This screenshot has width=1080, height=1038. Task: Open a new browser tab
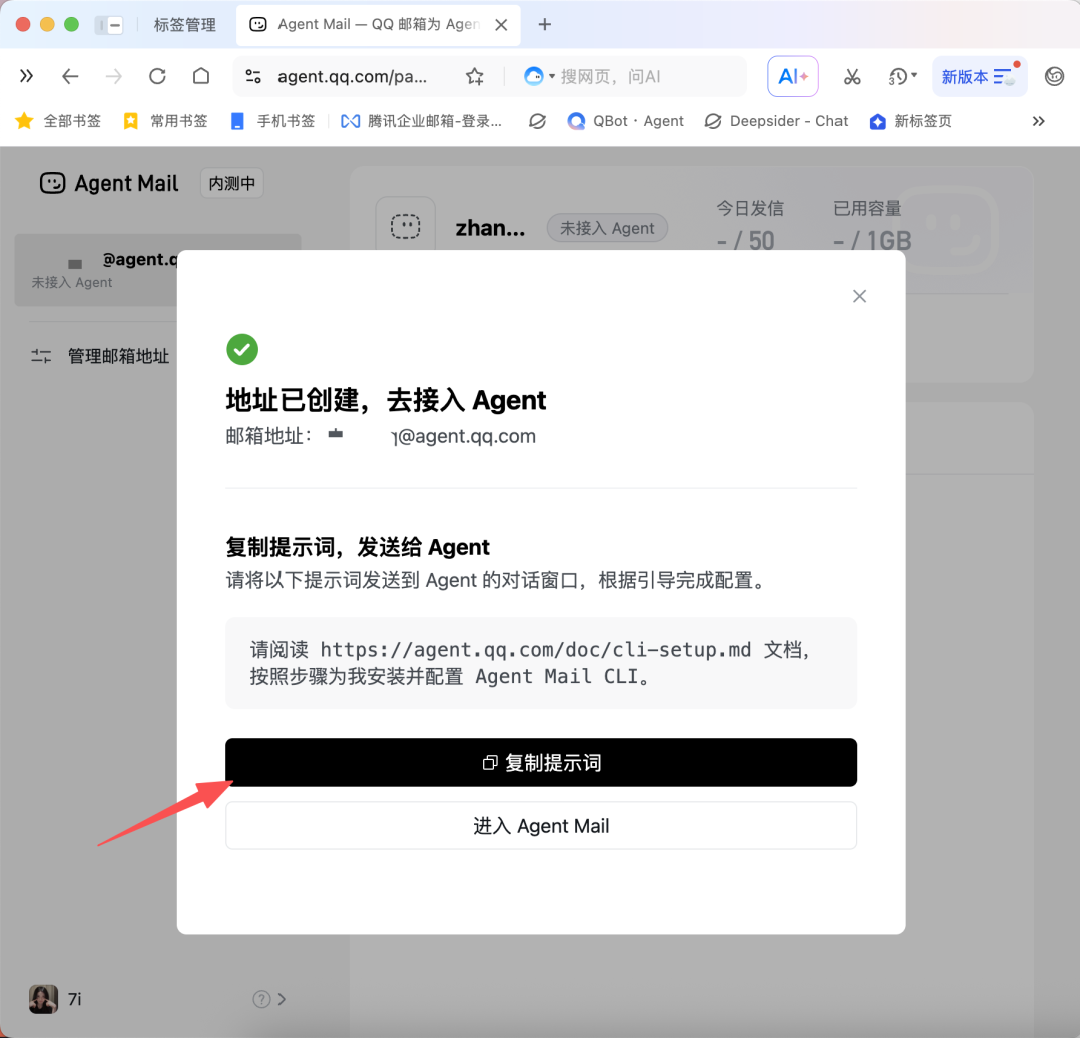[x=544, y=25]
